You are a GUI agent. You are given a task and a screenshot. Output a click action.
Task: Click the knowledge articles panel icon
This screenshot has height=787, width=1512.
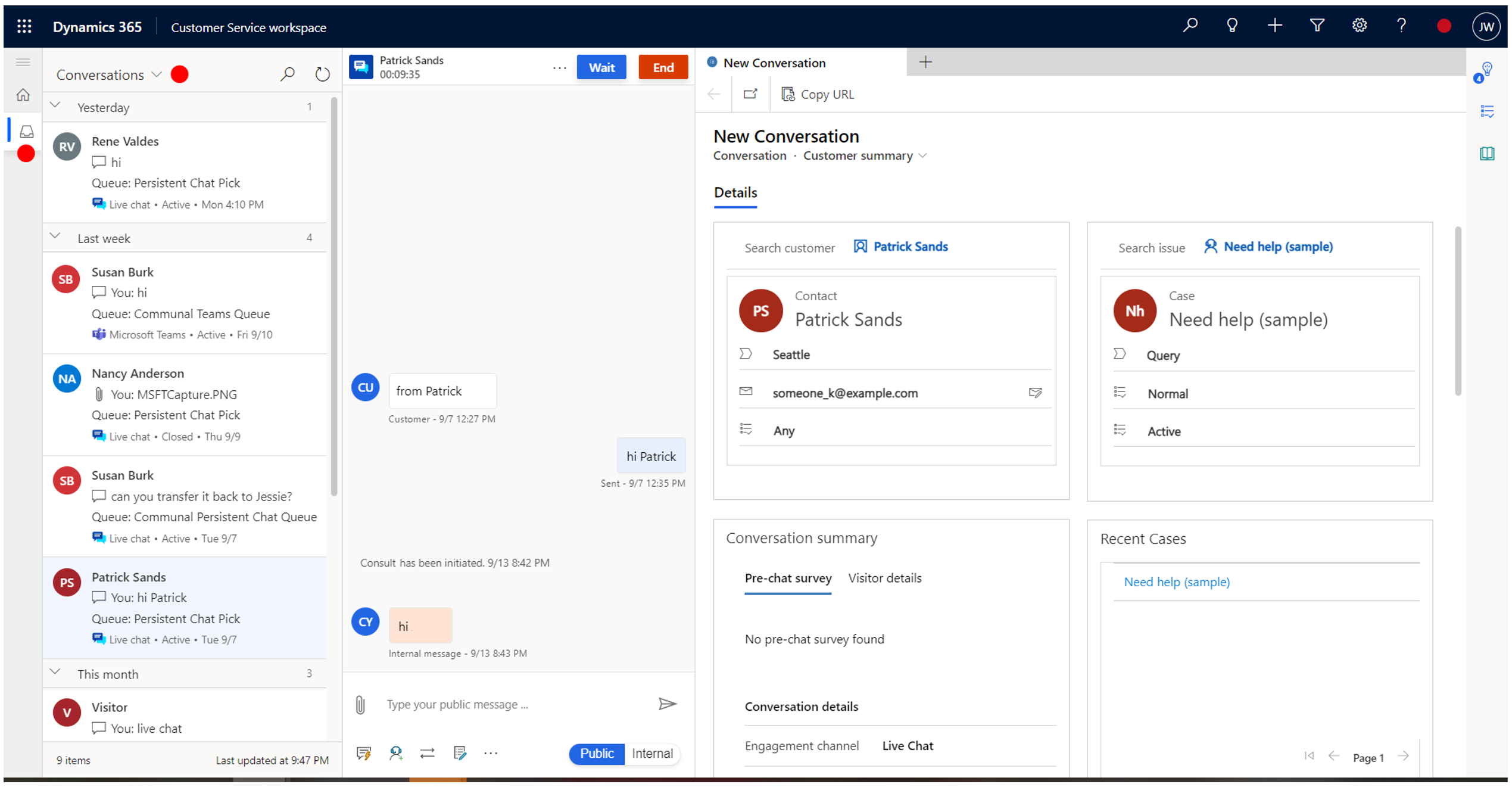click(1491, 152)
